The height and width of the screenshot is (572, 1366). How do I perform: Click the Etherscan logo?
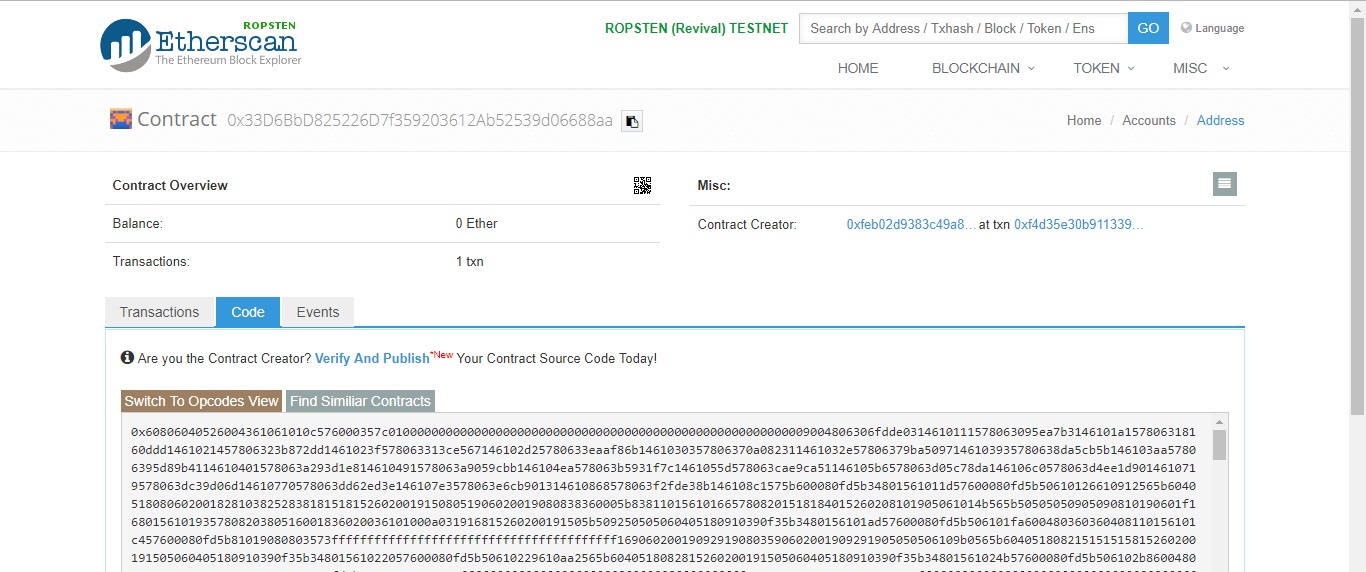coord(200,44)
